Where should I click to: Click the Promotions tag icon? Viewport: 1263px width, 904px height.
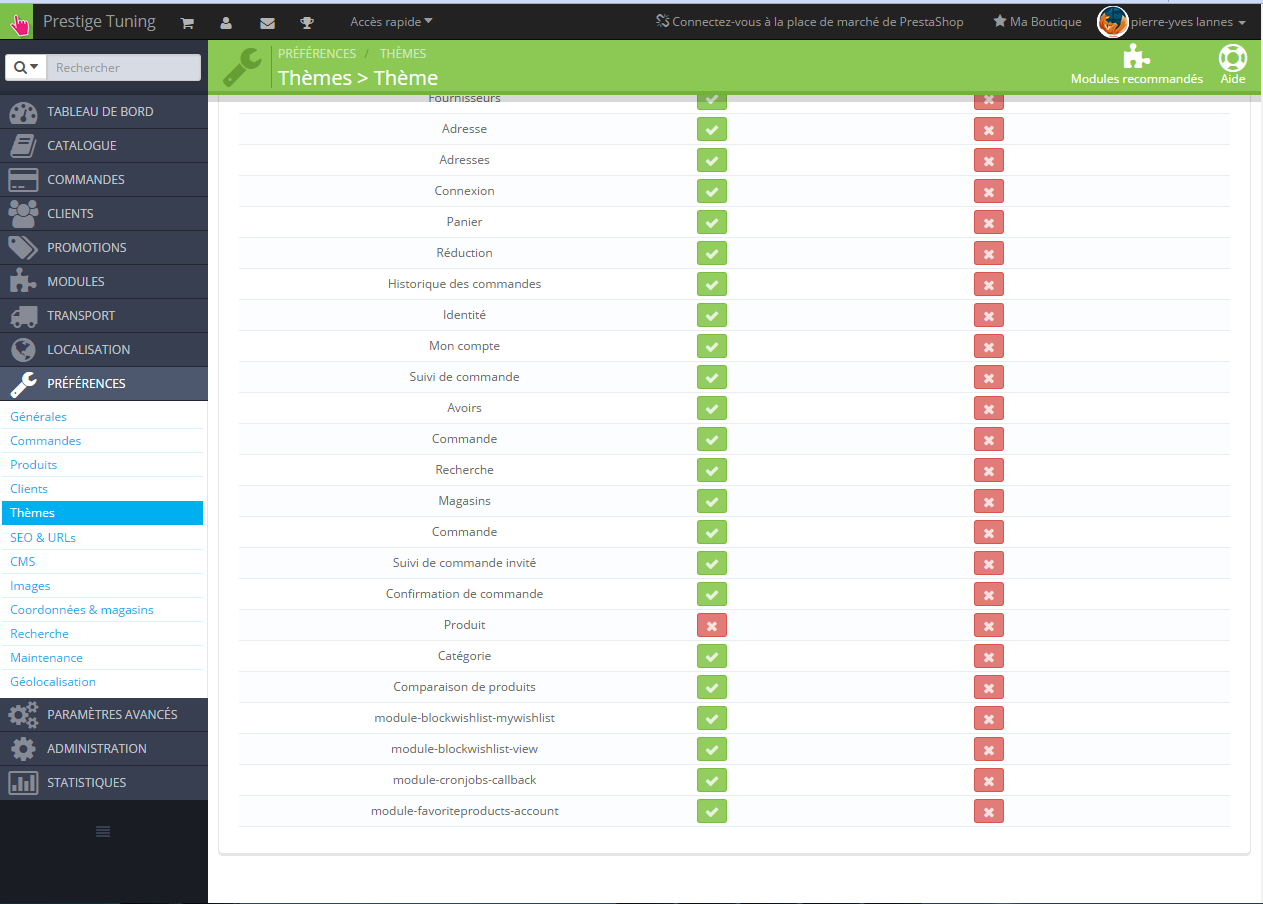point(22,248)
